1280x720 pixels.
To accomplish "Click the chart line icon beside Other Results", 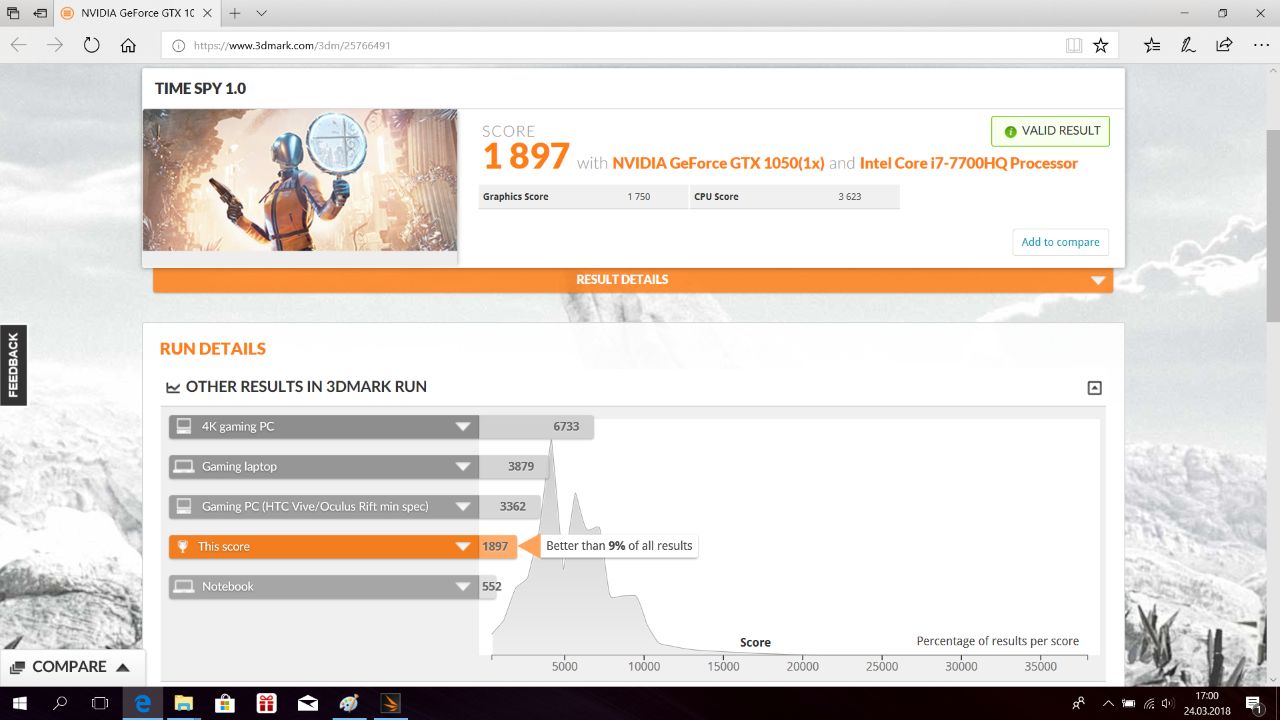I will [173, 387].
